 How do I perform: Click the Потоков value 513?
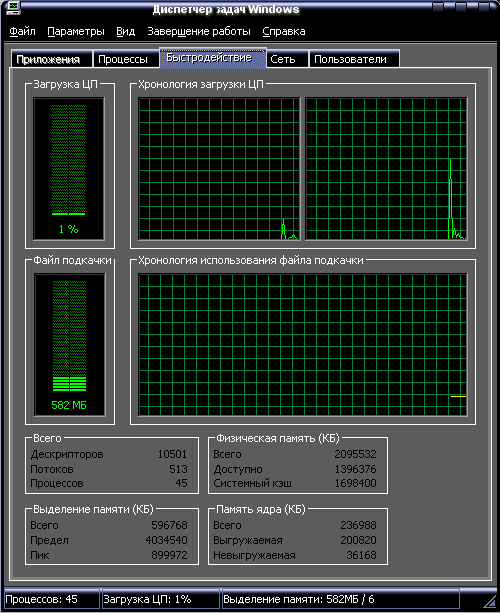[x=178, y=469]
